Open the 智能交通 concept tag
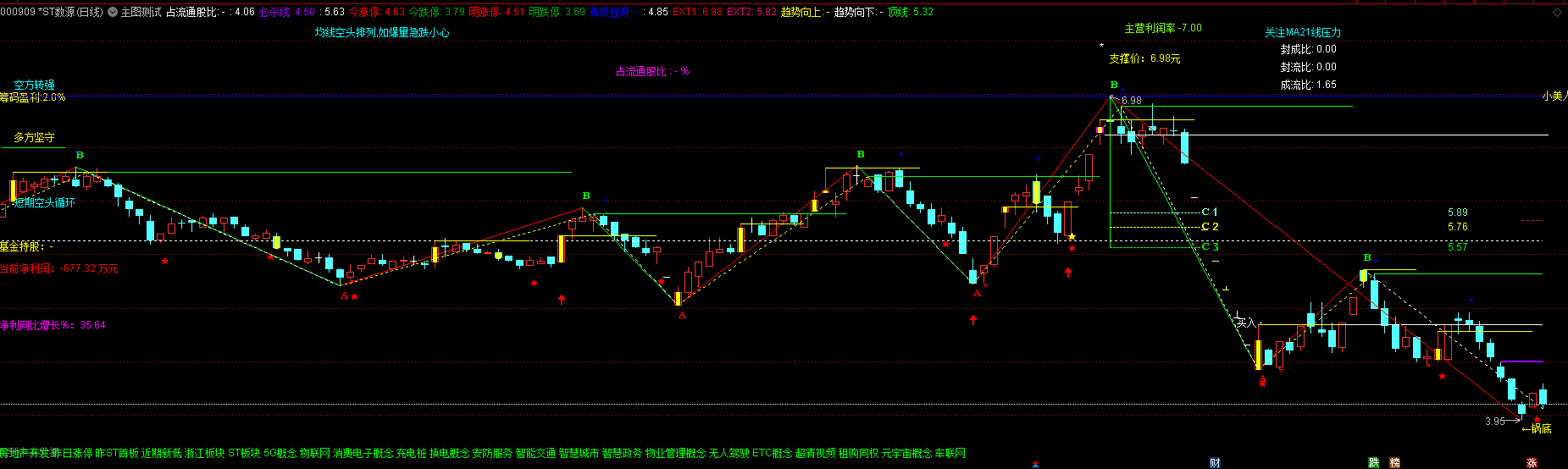This screenshot has width=1568, height=469. [x=536, y=453]
